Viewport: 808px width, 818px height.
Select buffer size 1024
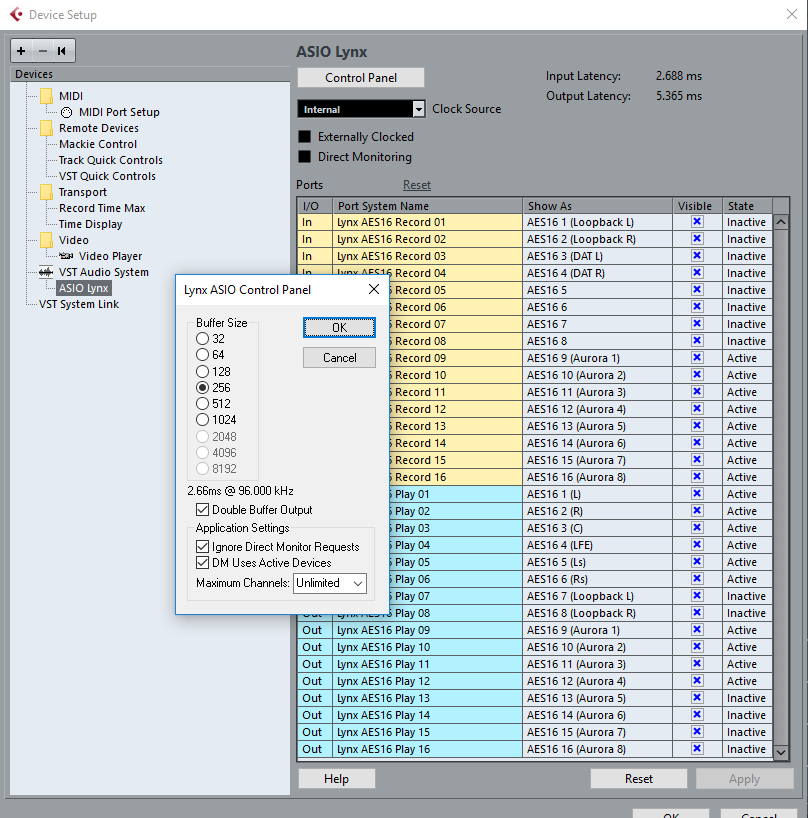202,420
